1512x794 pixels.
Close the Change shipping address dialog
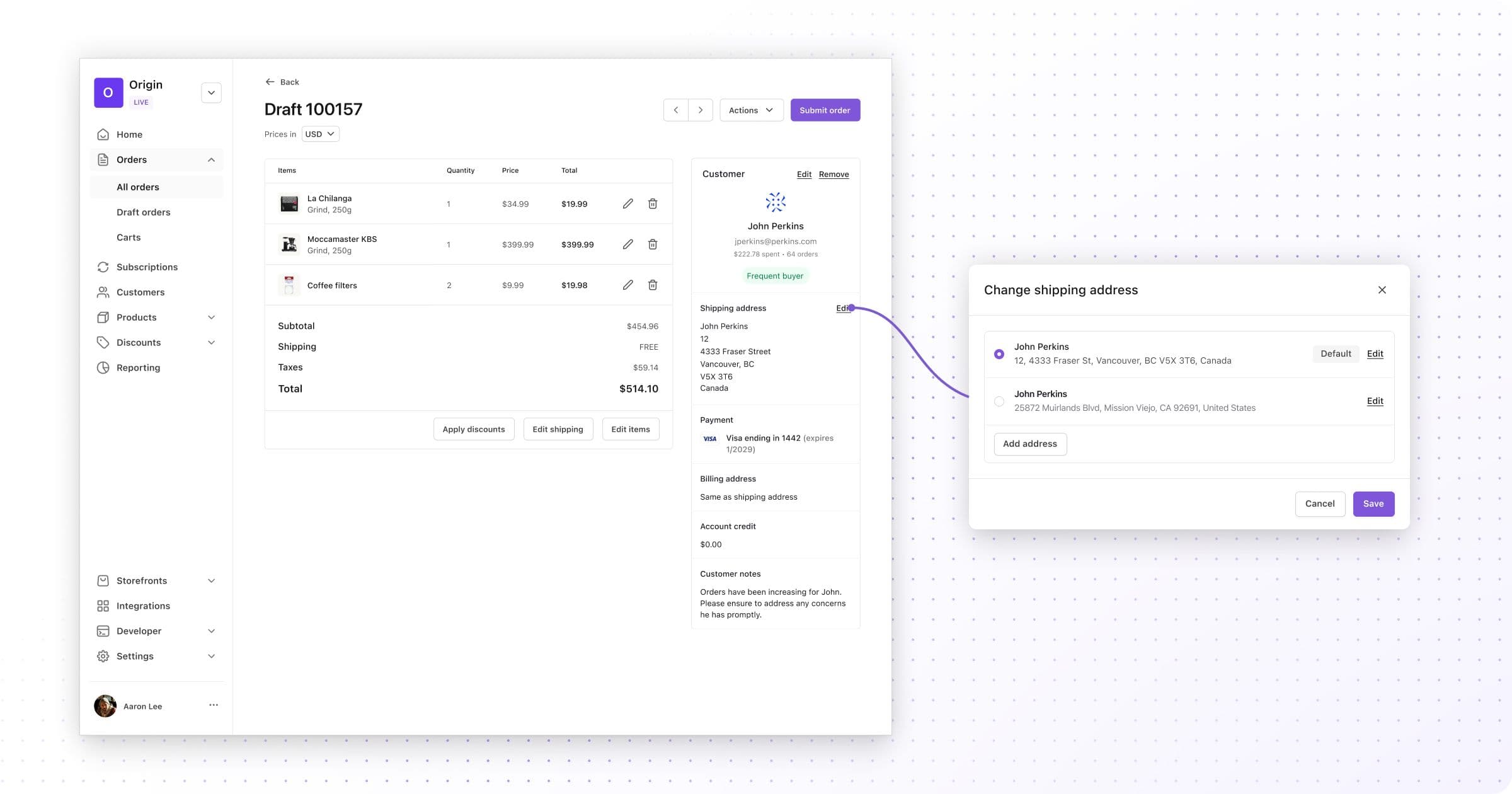point(1382,290)
